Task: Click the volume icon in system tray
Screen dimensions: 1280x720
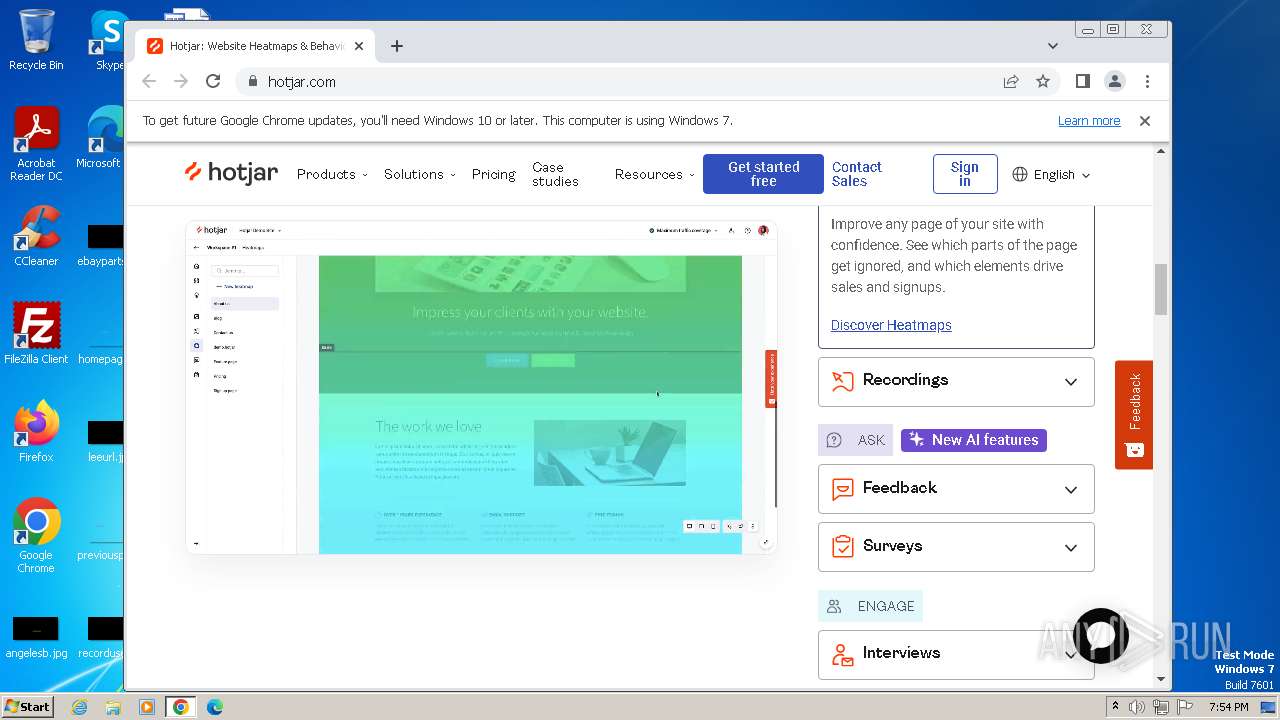Action: click(1137, 707)
